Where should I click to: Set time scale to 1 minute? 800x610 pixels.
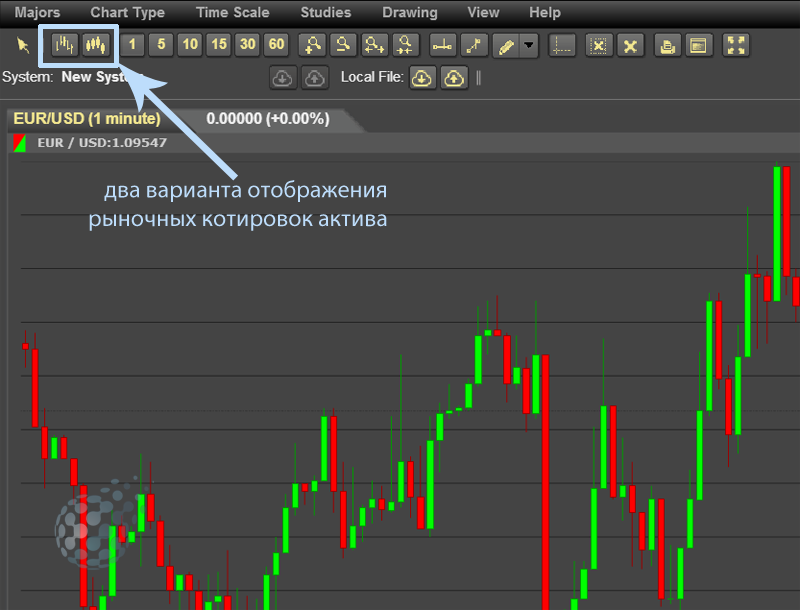tap(132, 45)
